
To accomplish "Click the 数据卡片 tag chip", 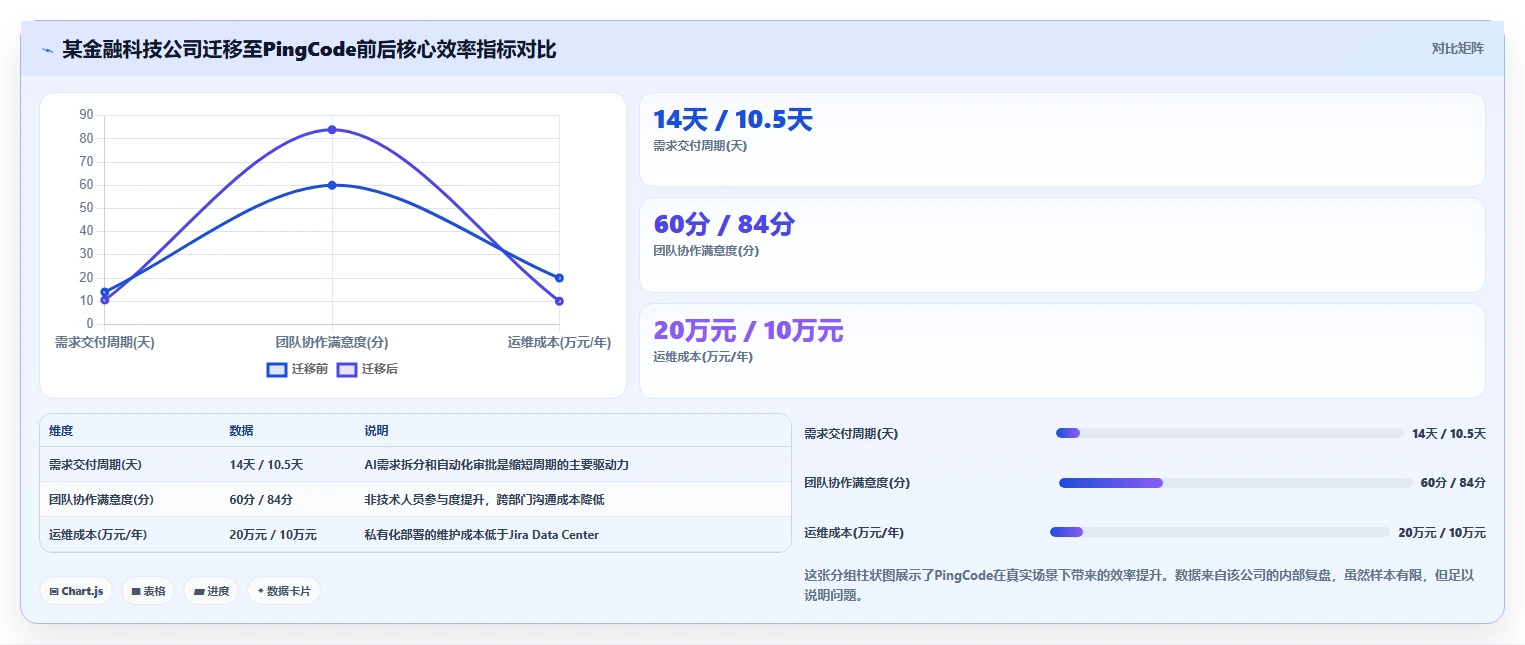I will (x=284, y=591).
